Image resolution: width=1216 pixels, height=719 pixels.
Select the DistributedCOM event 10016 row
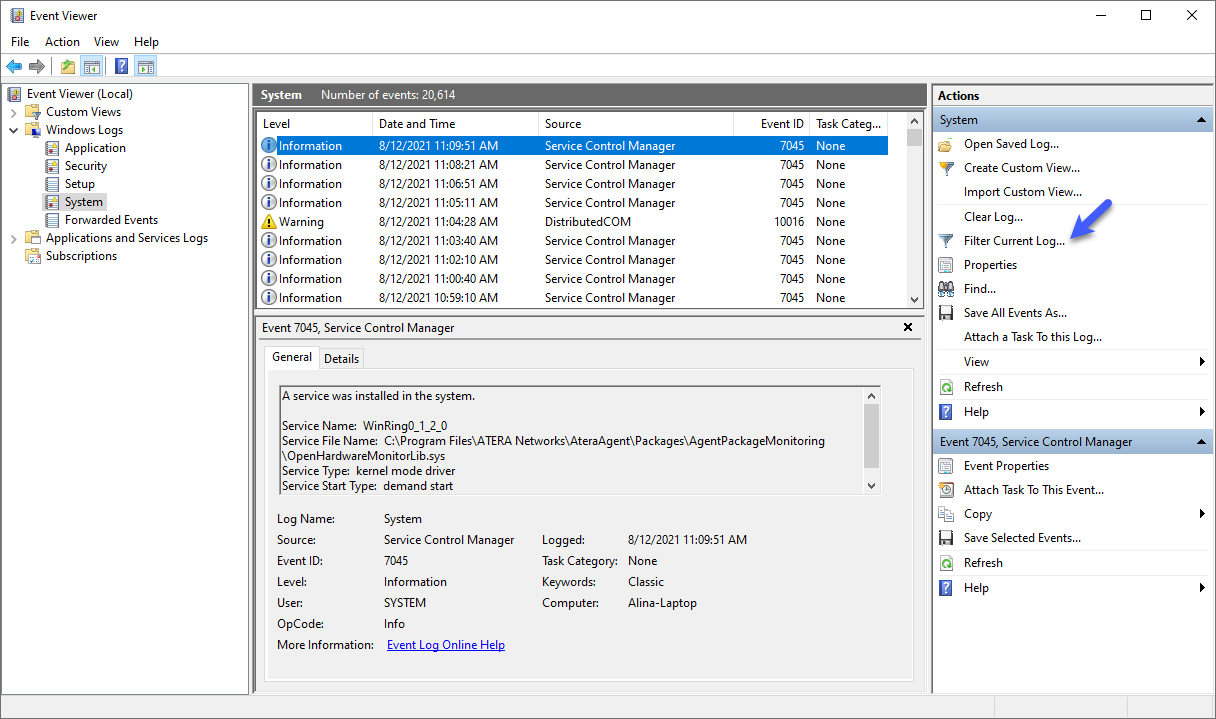573,222
